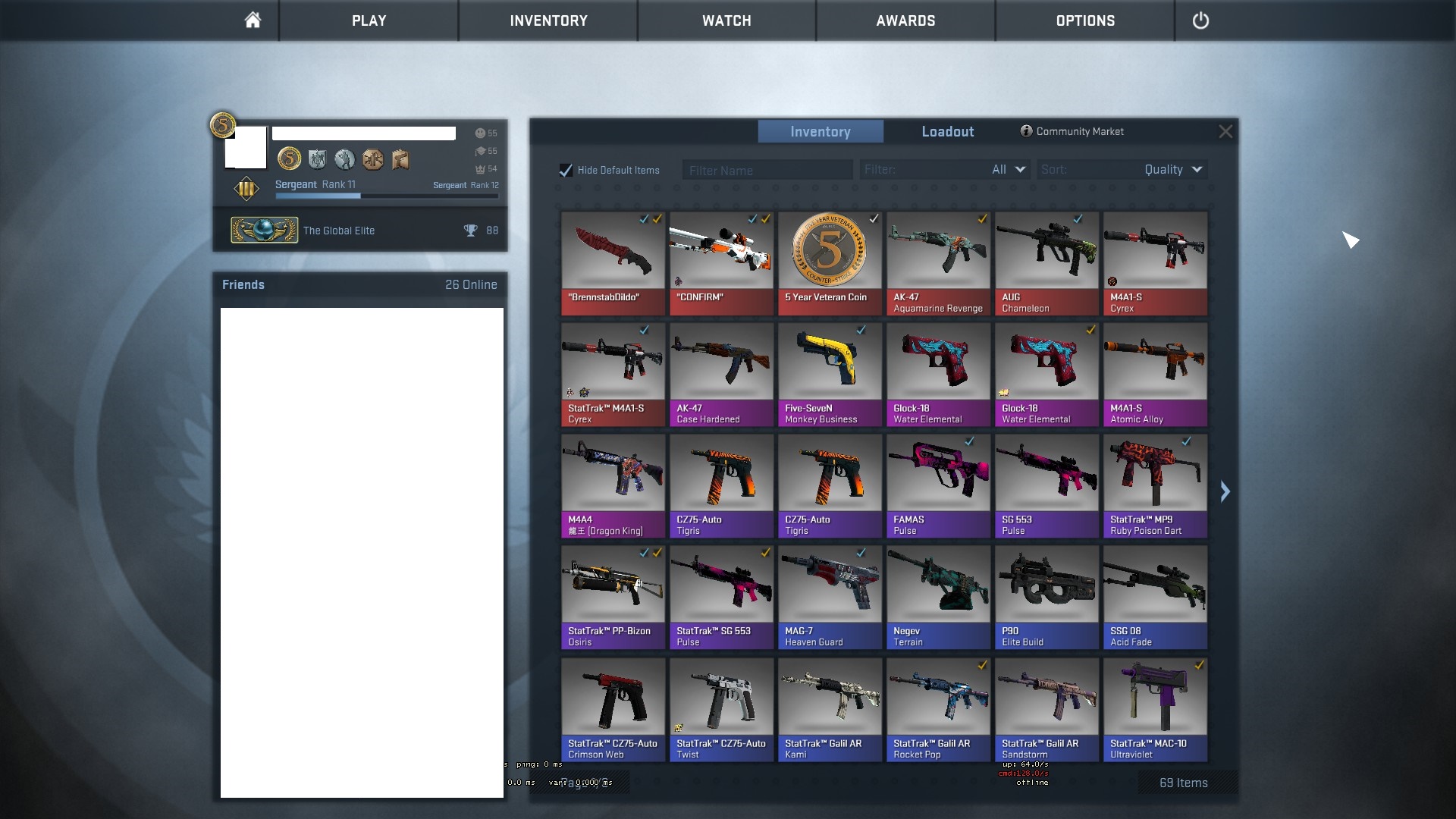
Task: Click the 69 Items count label
Action: [1183, 783]
